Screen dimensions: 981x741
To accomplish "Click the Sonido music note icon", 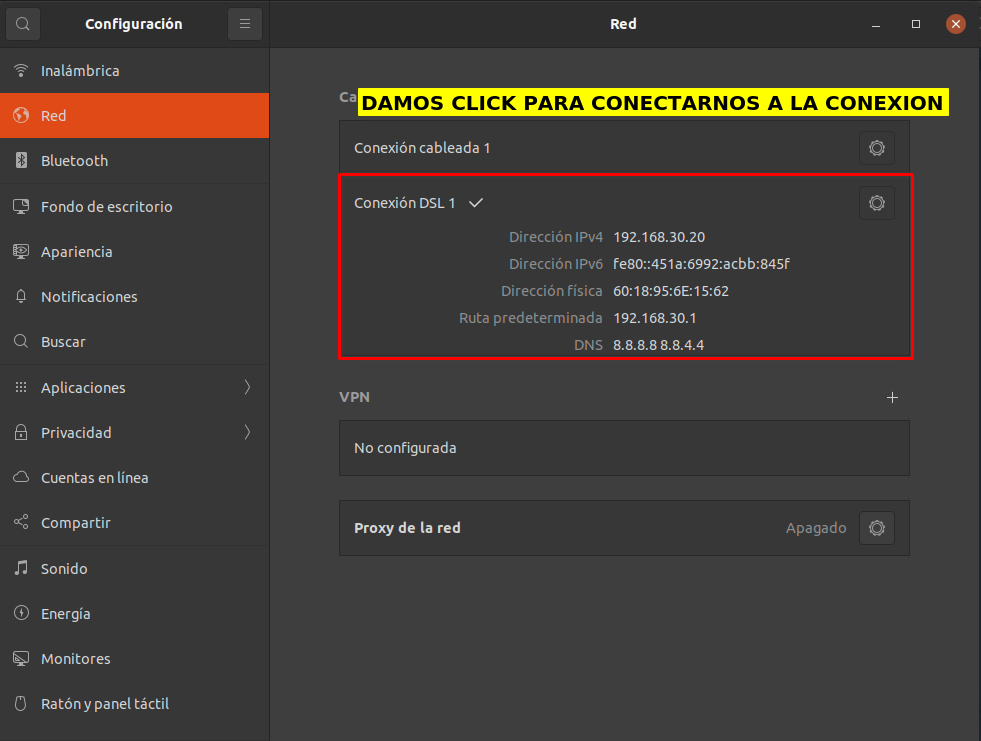I will point(21,568).
